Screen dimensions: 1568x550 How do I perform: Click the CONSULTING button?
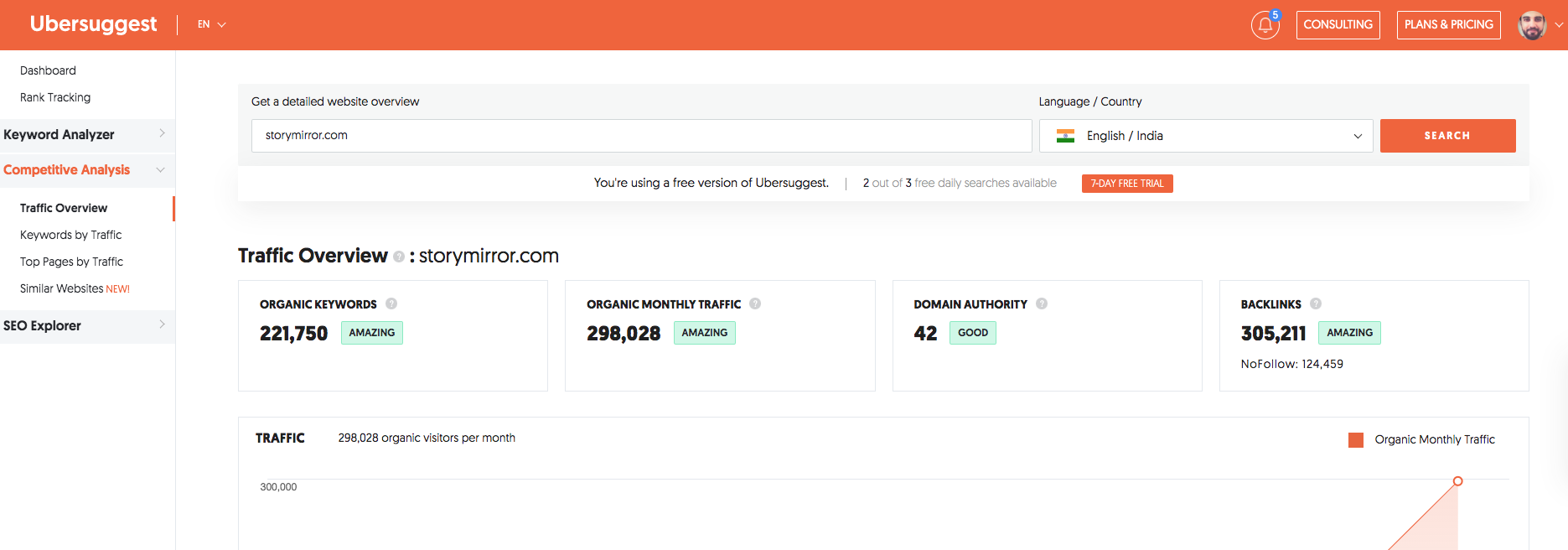pos(1338,24)
